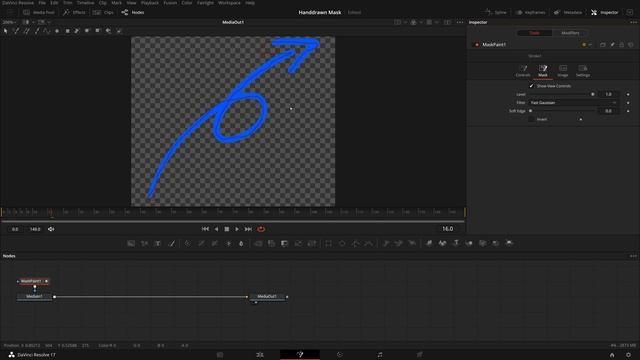Open the Controls tab of MaskPaint1

point(522,71)
